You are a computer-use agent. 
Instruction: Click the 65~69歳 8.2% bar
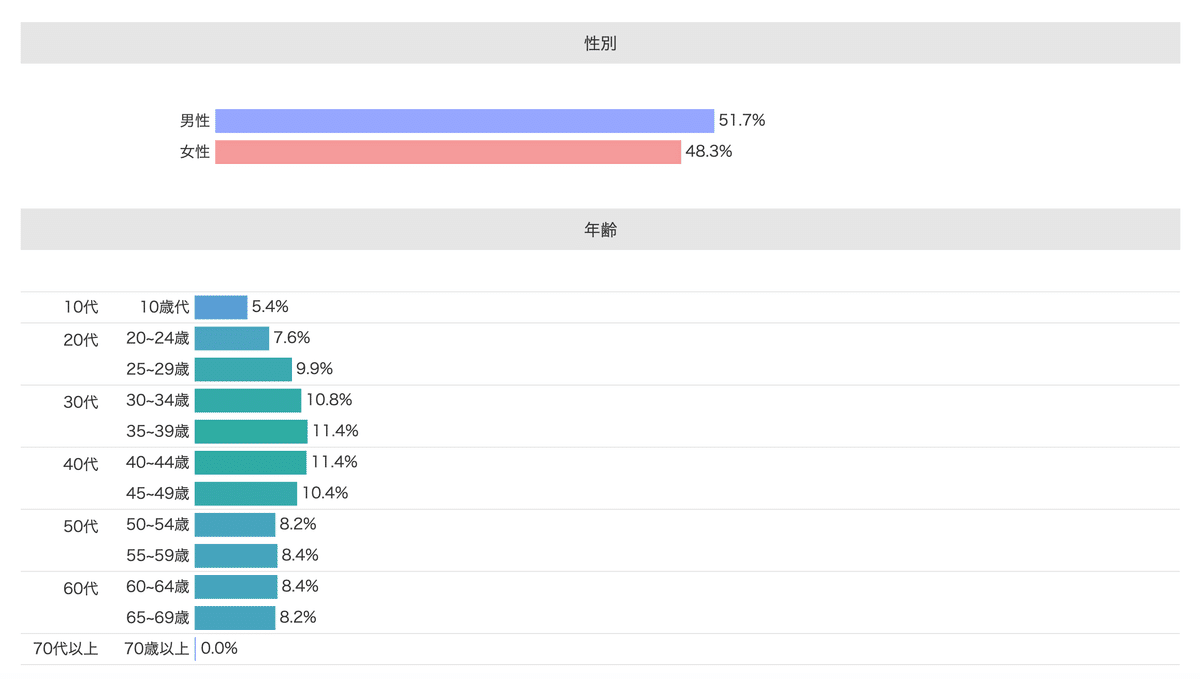235,617
